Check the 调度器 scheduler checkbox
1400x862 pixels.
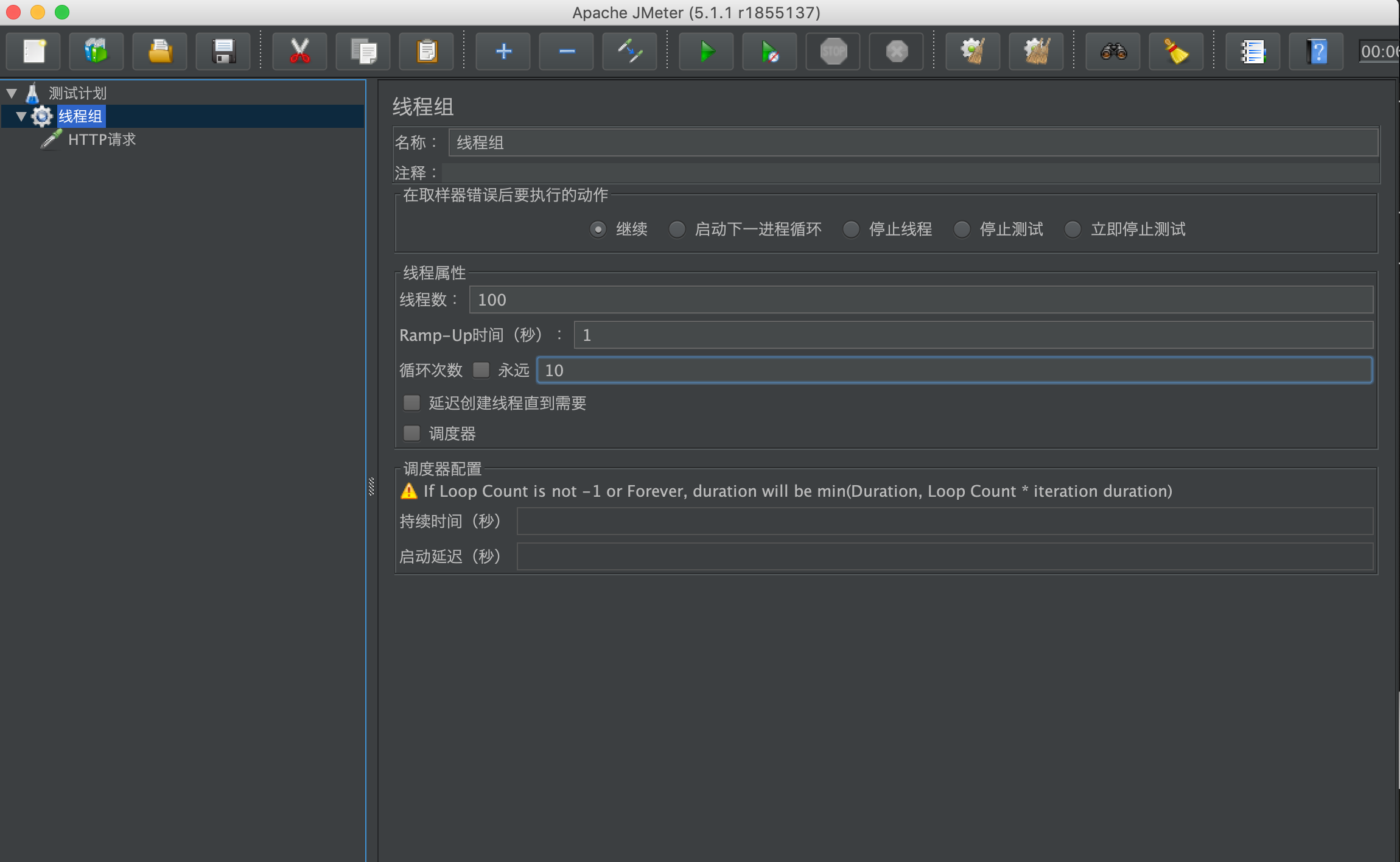(412, 433)
